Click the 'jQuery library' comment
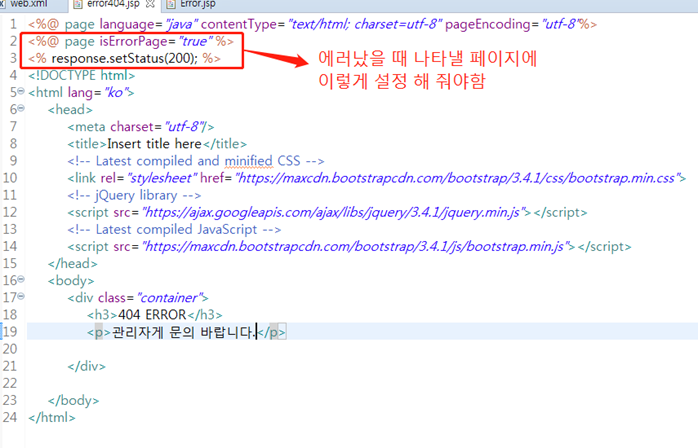 [134, 195]
